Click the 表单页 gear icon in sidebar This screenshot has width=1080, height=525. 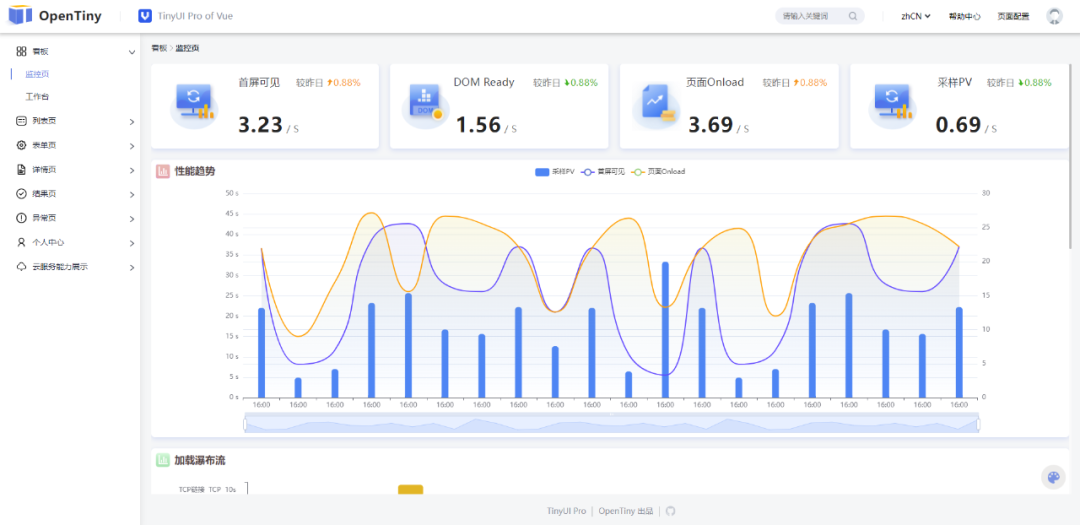click(21, 145)
